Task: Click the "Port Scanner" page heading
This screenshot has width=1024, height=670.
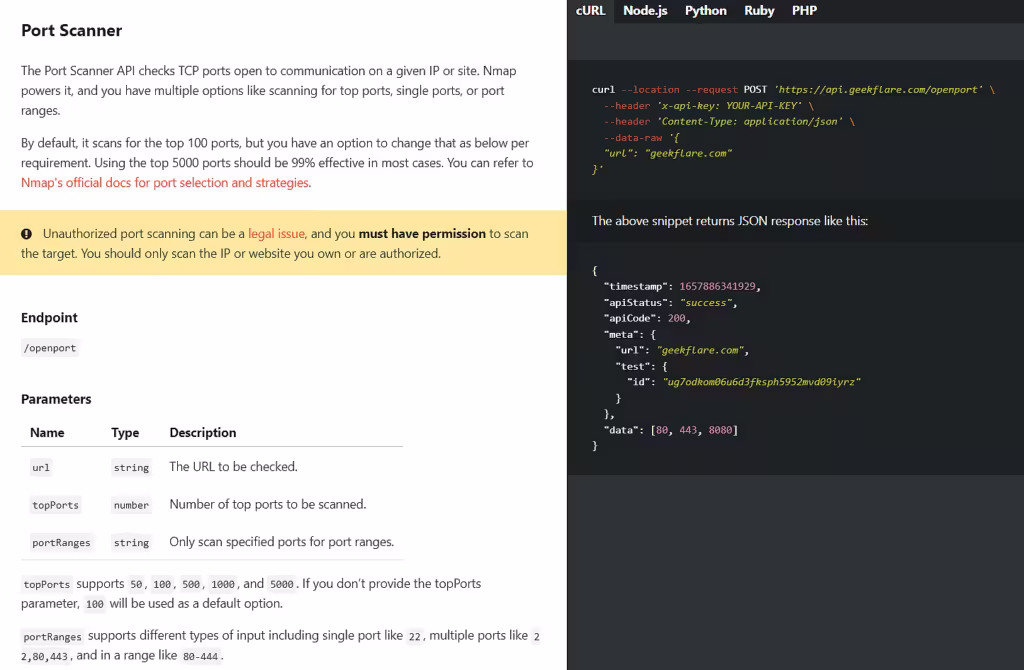Action: point(71,31)
